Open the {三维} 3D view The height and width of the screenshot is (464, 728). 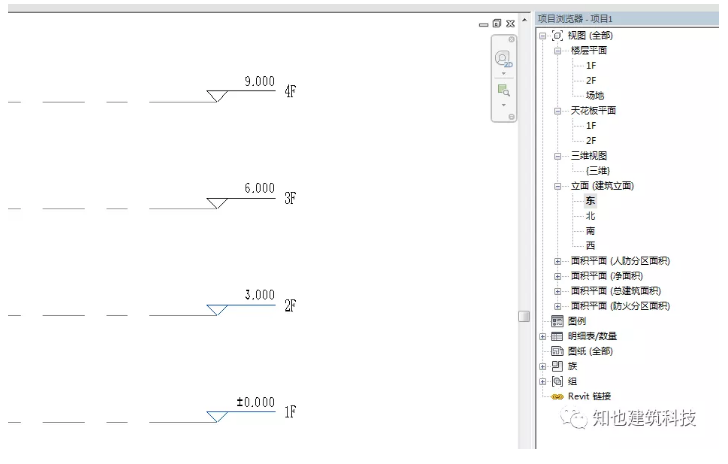[598, 170]
